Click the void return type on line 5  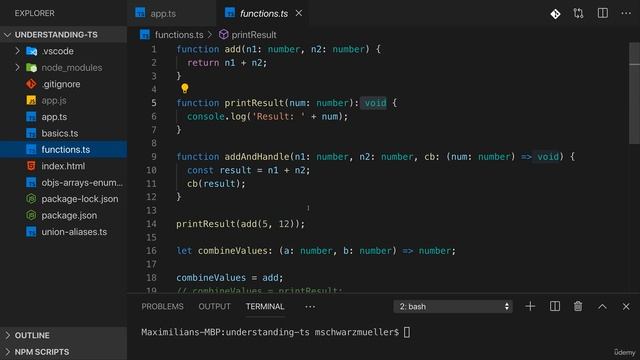coord(375,103)
